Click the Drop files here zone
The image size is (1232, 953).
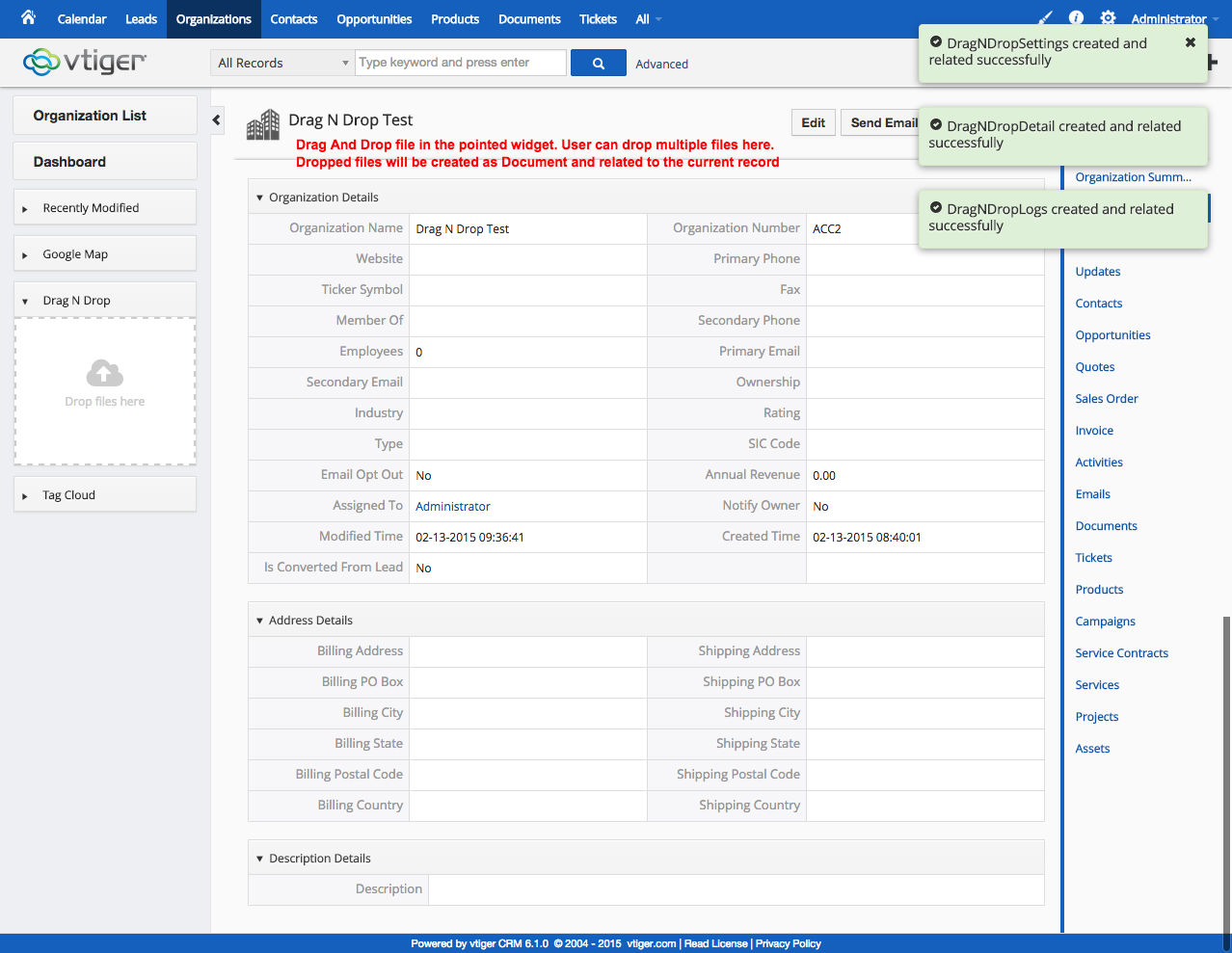(105, 391)
